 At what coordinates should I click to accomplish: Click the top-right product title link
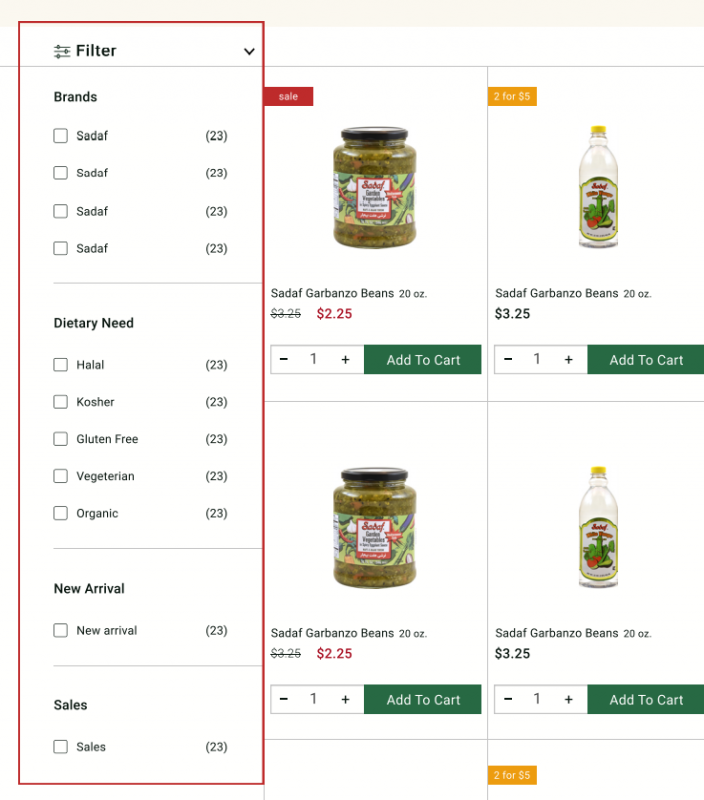click(557, 294)
